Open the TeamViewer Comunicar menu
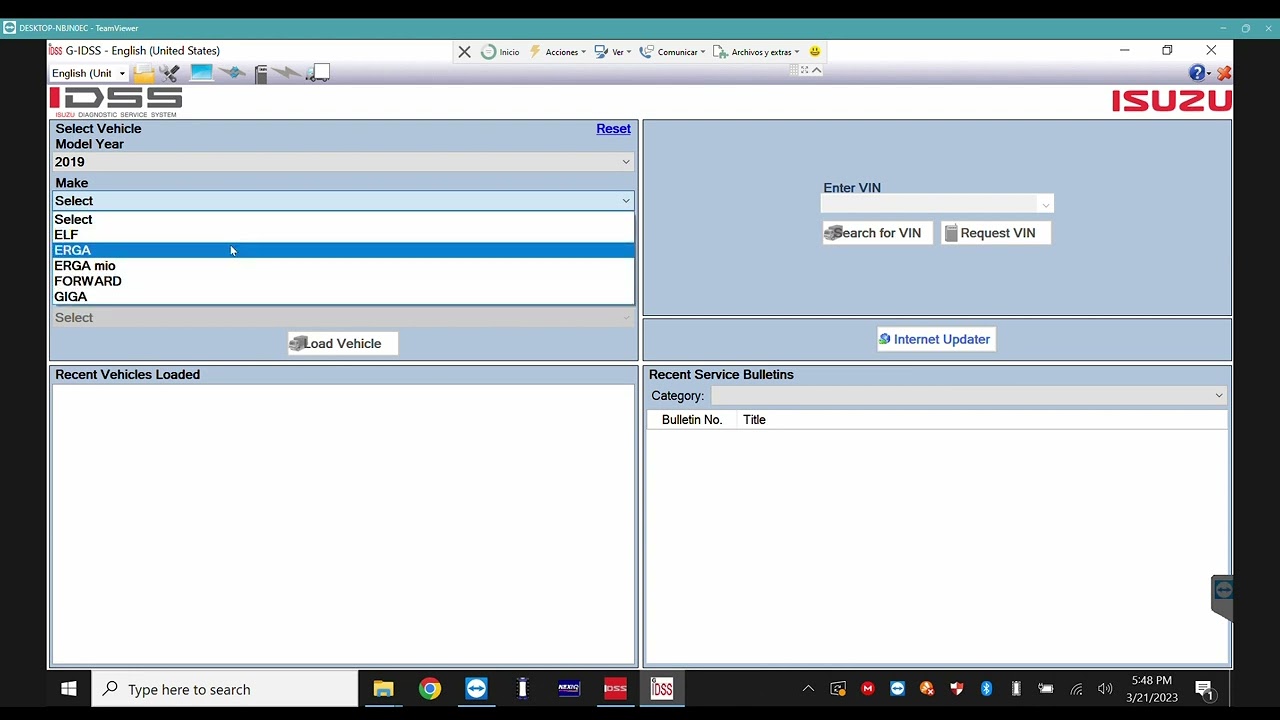This screenshot has height=720, width=1280. point(673,52)
